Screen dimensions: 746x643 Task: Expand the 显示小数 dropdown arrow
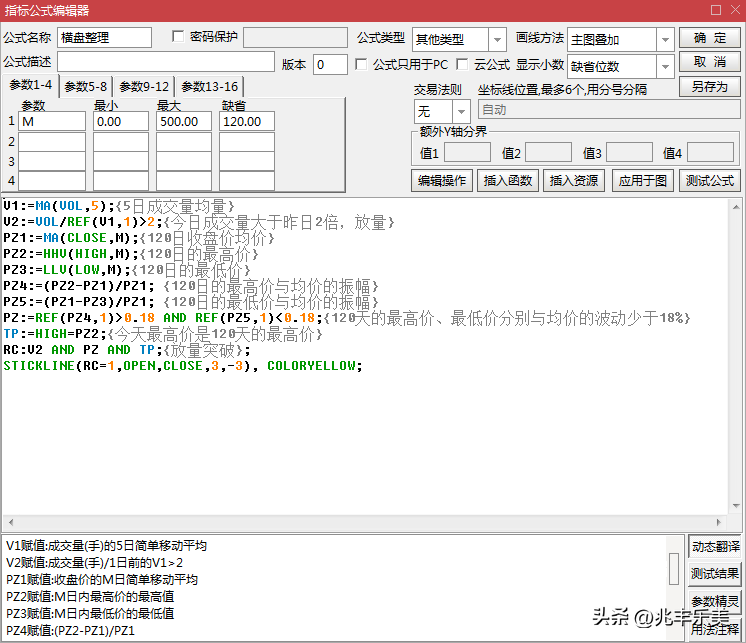pyautogui.click(x=665, y=67)
